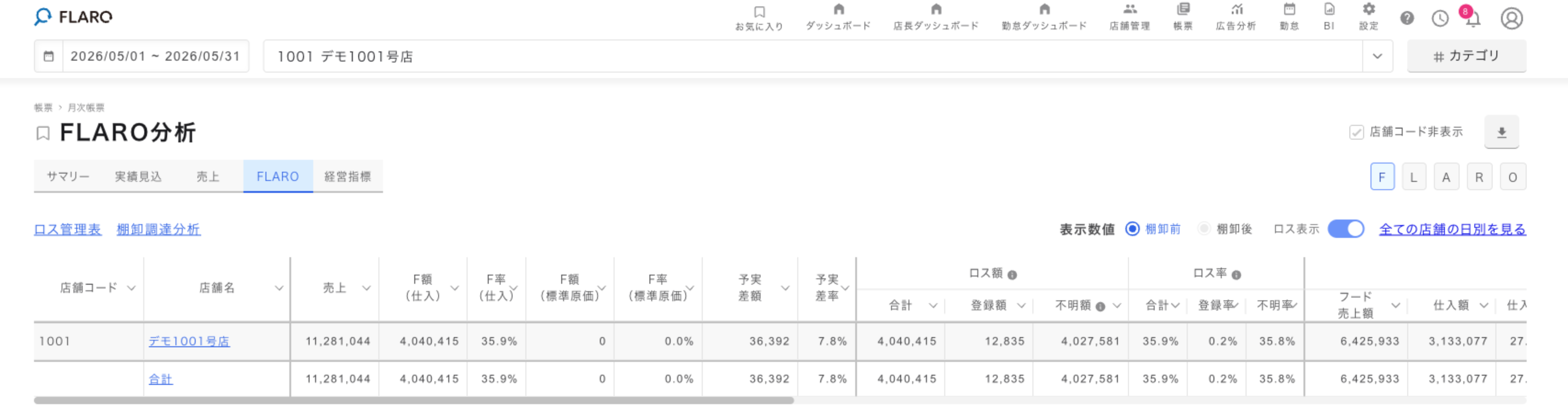This screenshot has width=1568, height=417.
Task: Toggle the F indicator button
Action: point(1382,177)
